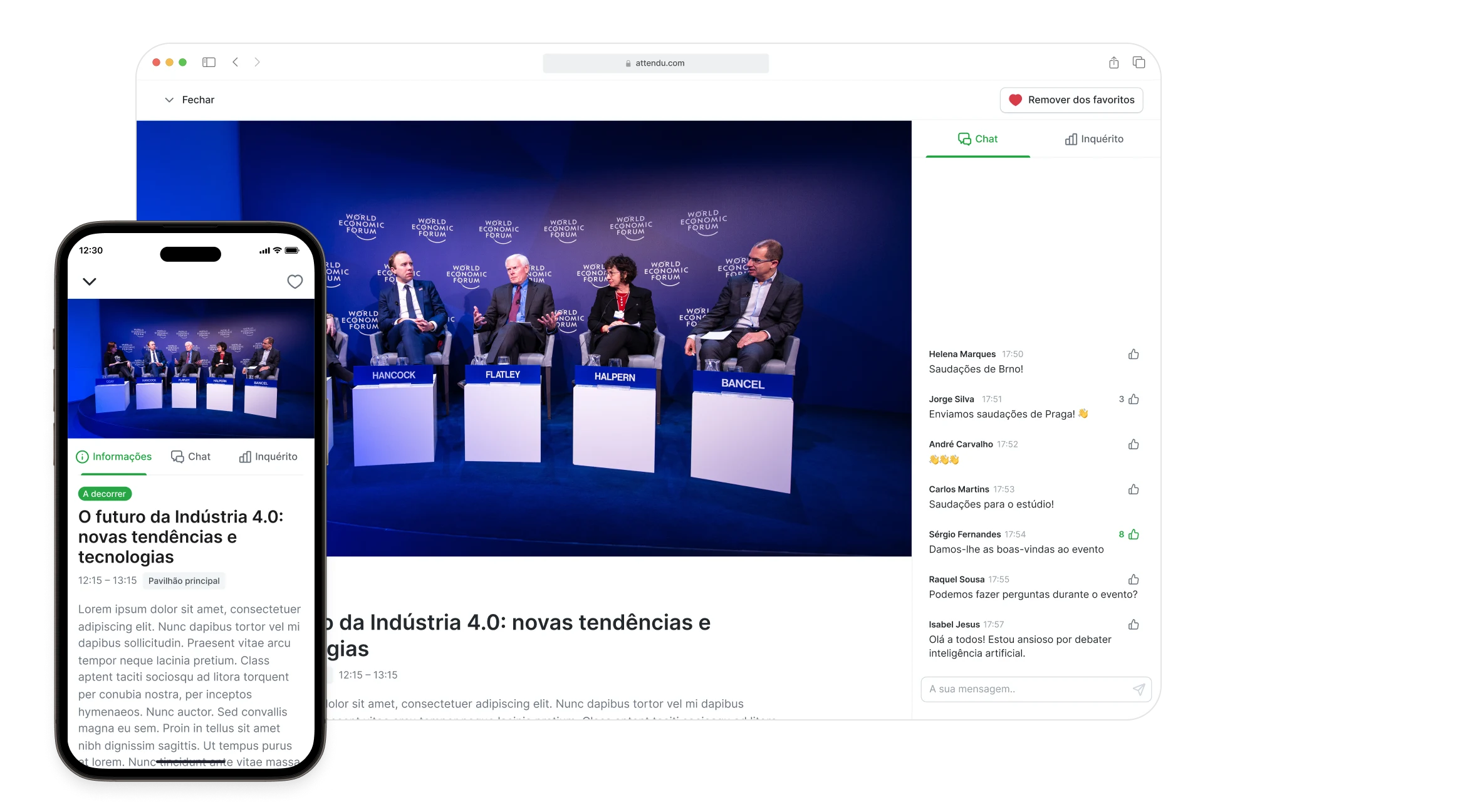Click the message 'Damos-lhe as boas-vindas ao evento'

1016,549
